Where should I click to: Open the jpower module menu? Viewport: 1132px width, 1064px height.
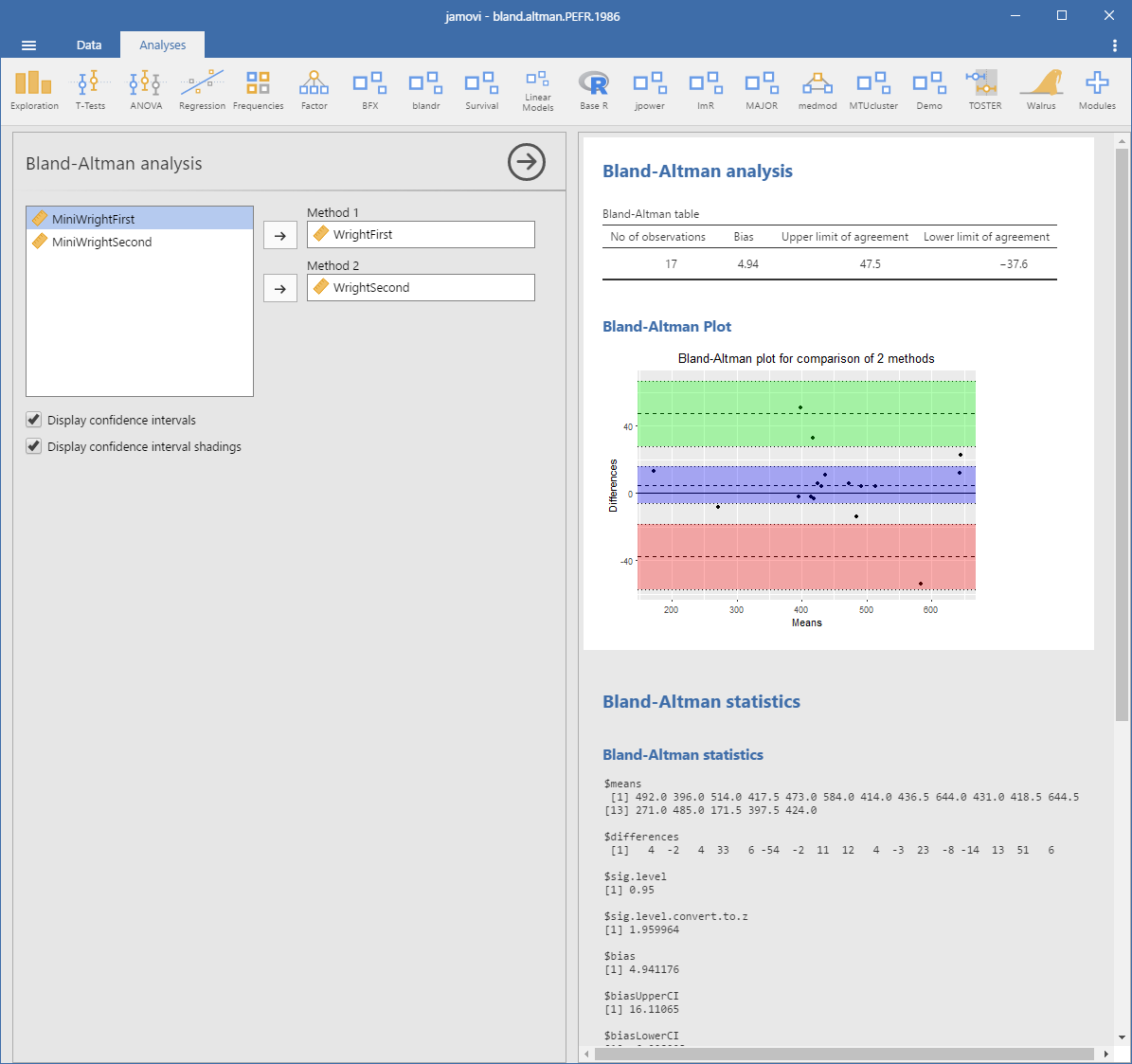(650, 90)
